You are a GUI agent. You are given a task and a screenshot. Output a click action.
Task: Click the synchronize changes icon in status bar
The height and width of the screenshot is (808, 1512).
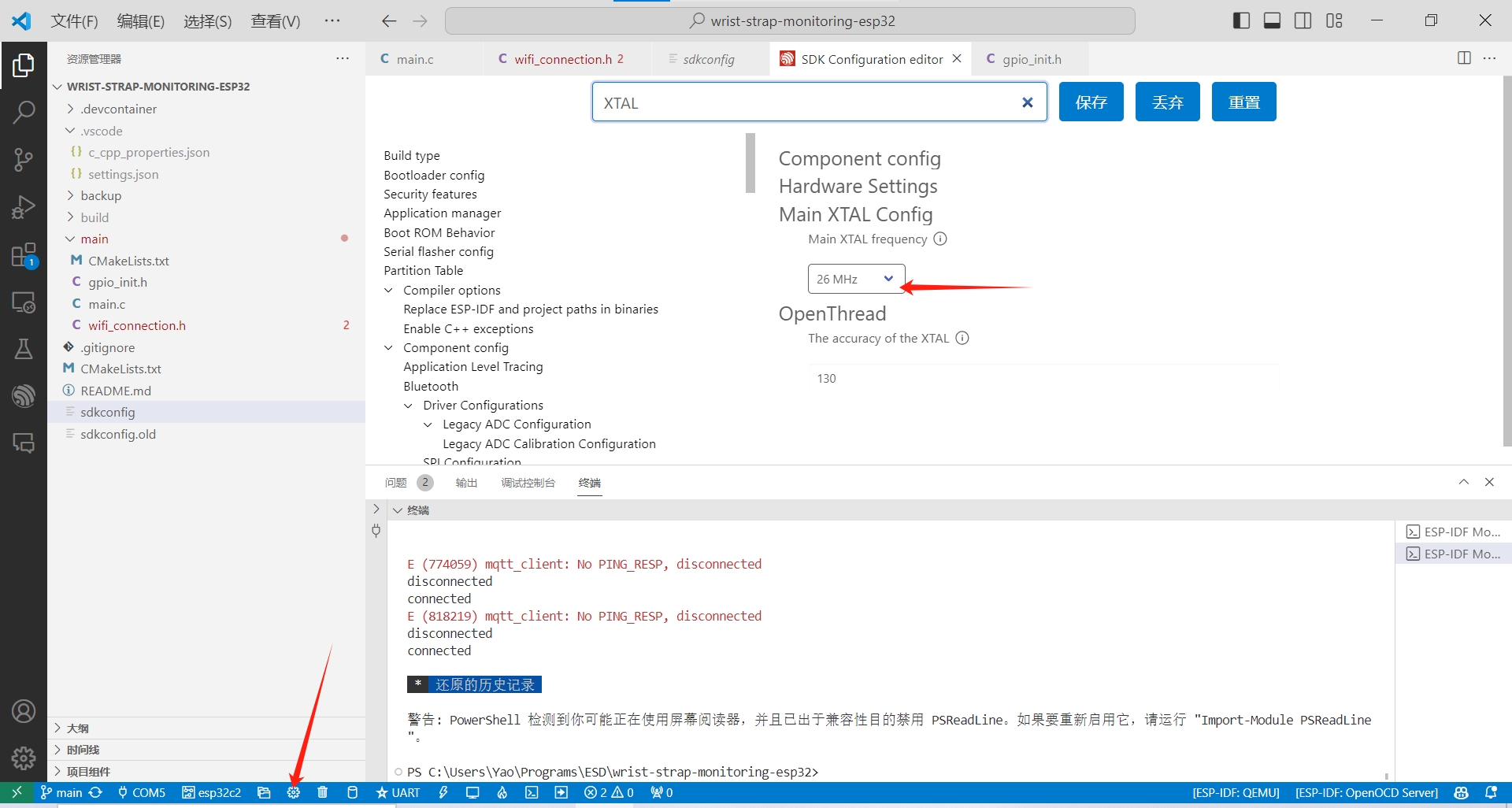pos(96,792)
